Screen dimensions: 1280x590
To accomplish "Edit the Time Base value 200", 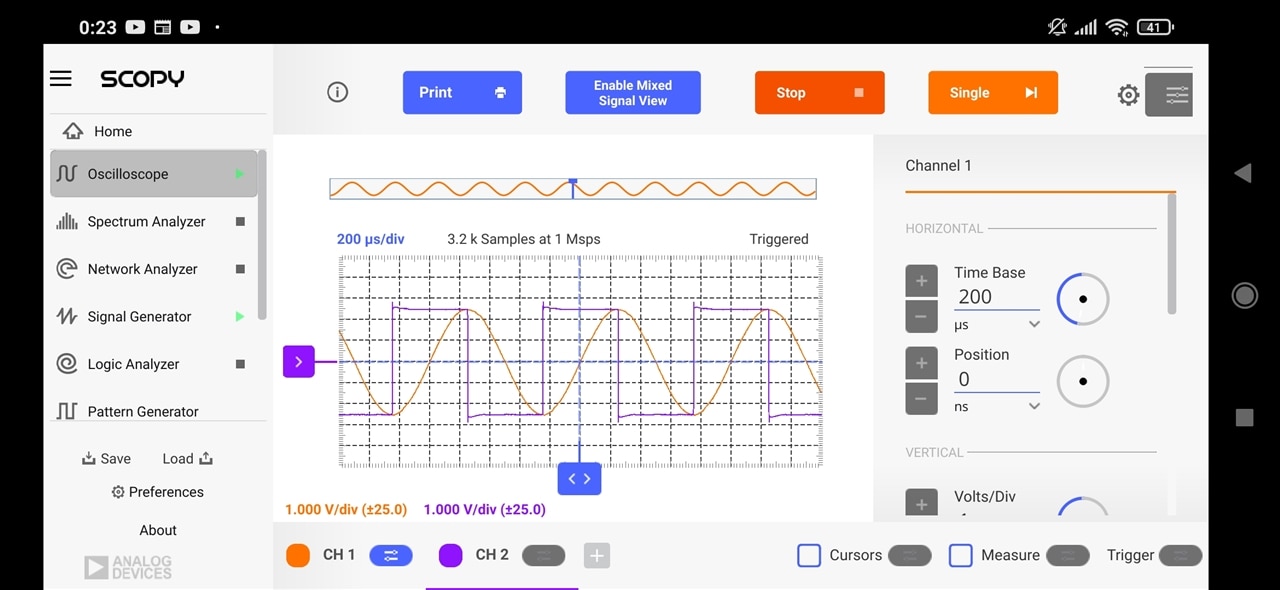I will click(x=996, y=297).
